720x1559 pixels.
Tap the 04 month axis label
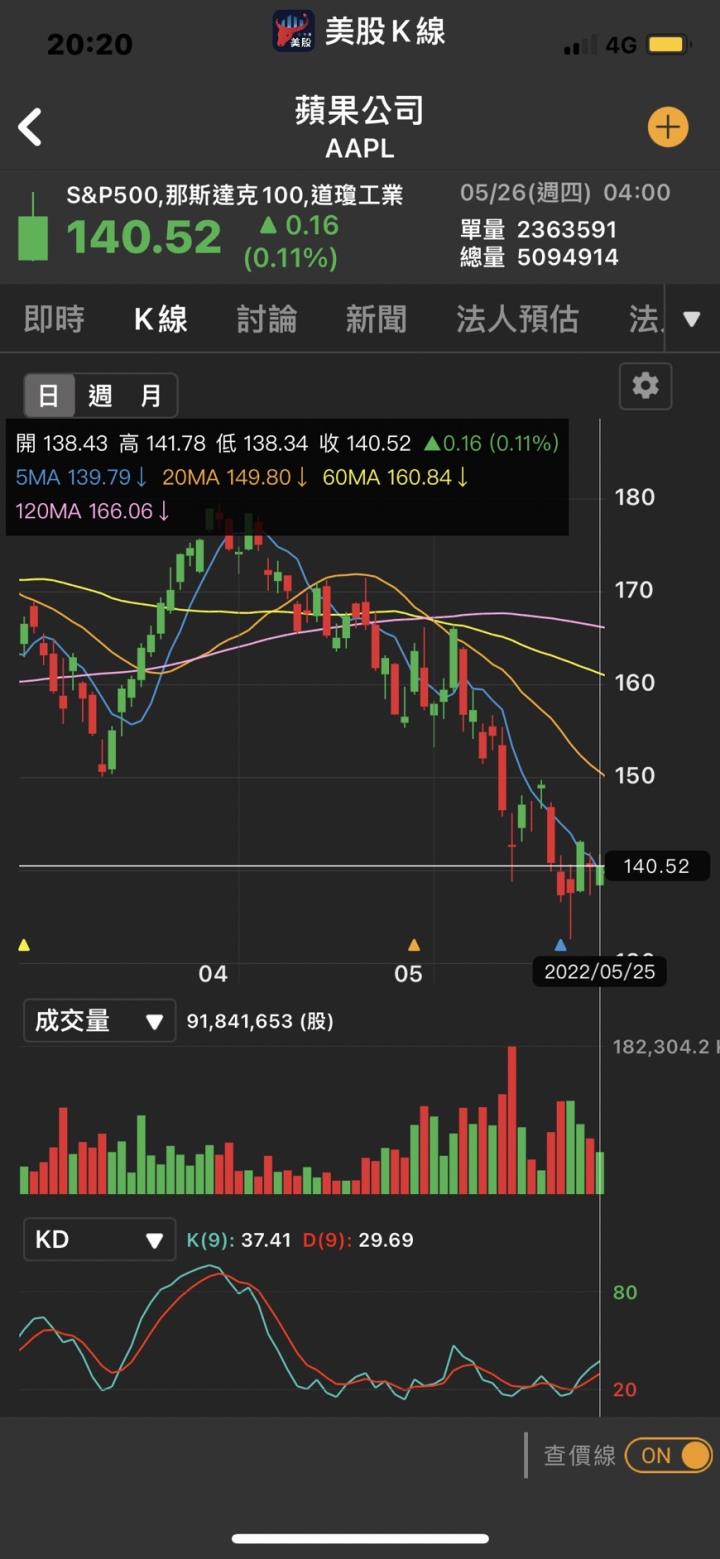(x=213, y=973)
